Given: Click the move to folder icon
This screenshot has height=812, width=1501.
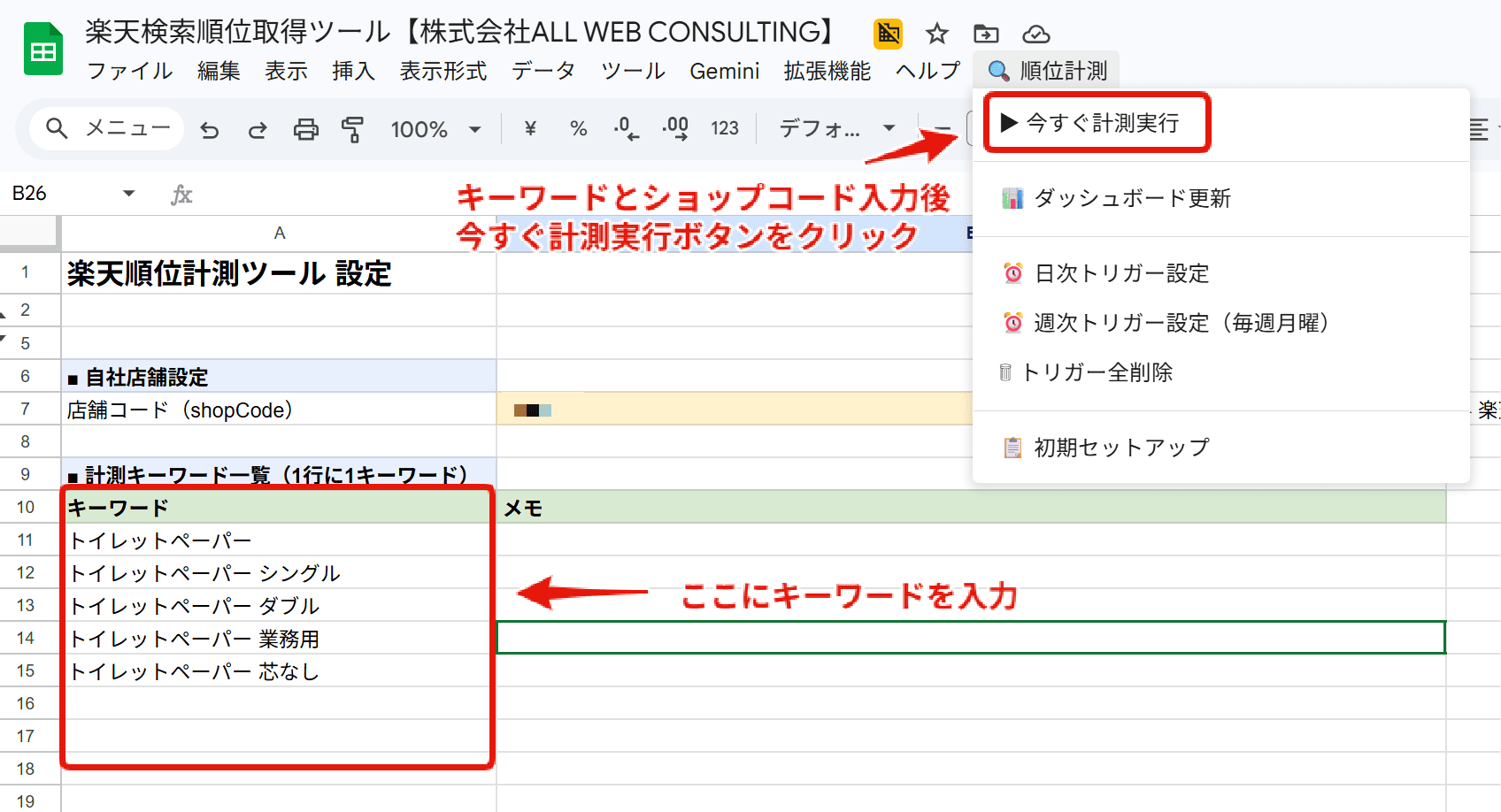Looking at the screenshot, I should click(986, 34).
